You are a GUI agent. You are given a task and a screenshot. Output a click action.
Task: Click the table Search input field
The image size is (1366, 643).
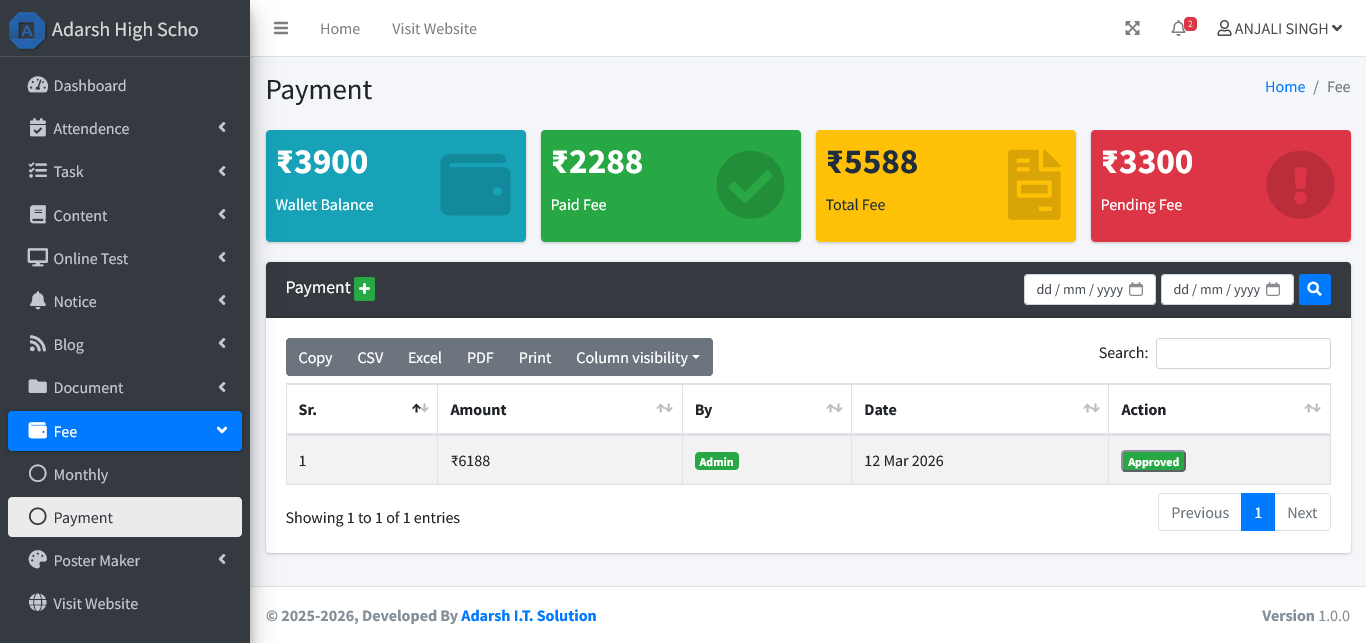tap(1242, 353)
